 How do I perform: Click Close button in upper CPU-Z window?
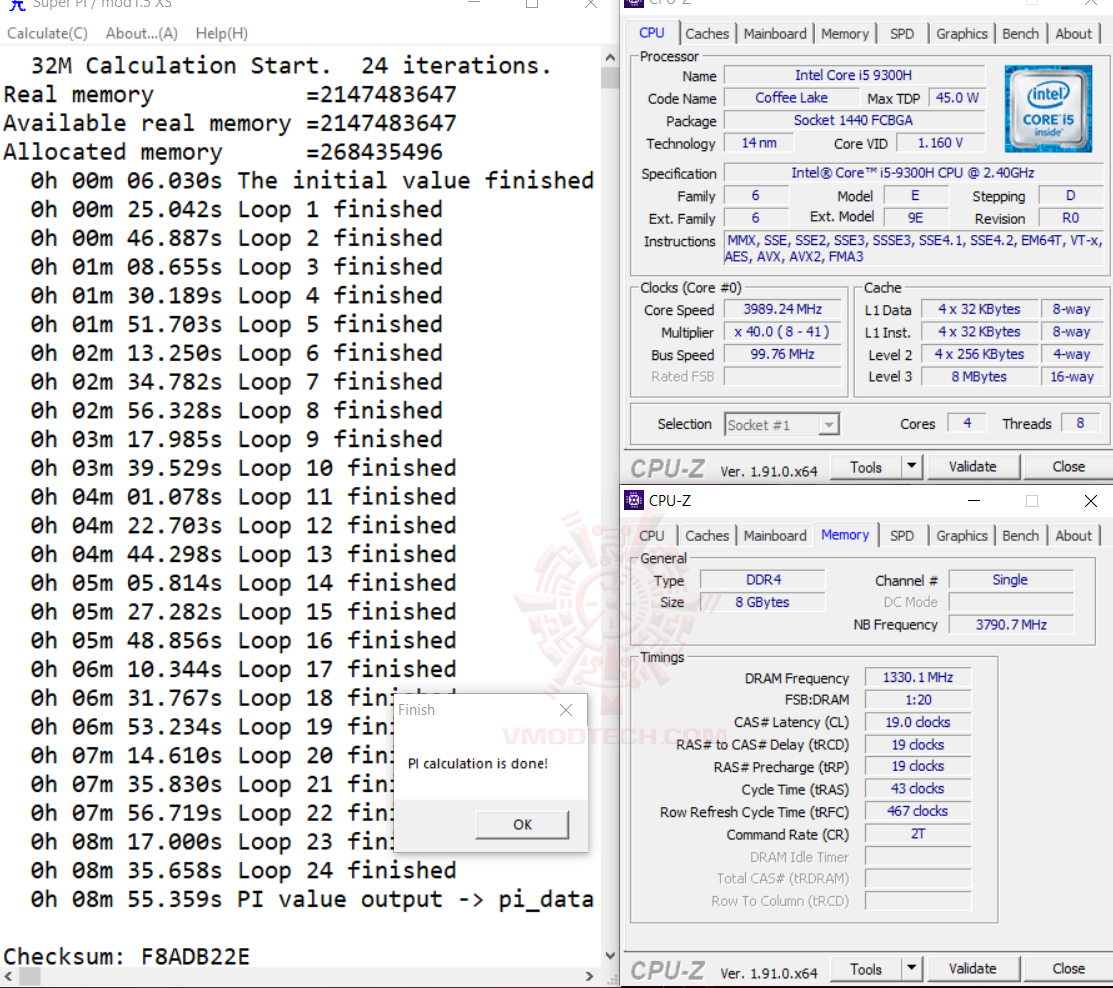(x=1068, y=467)
